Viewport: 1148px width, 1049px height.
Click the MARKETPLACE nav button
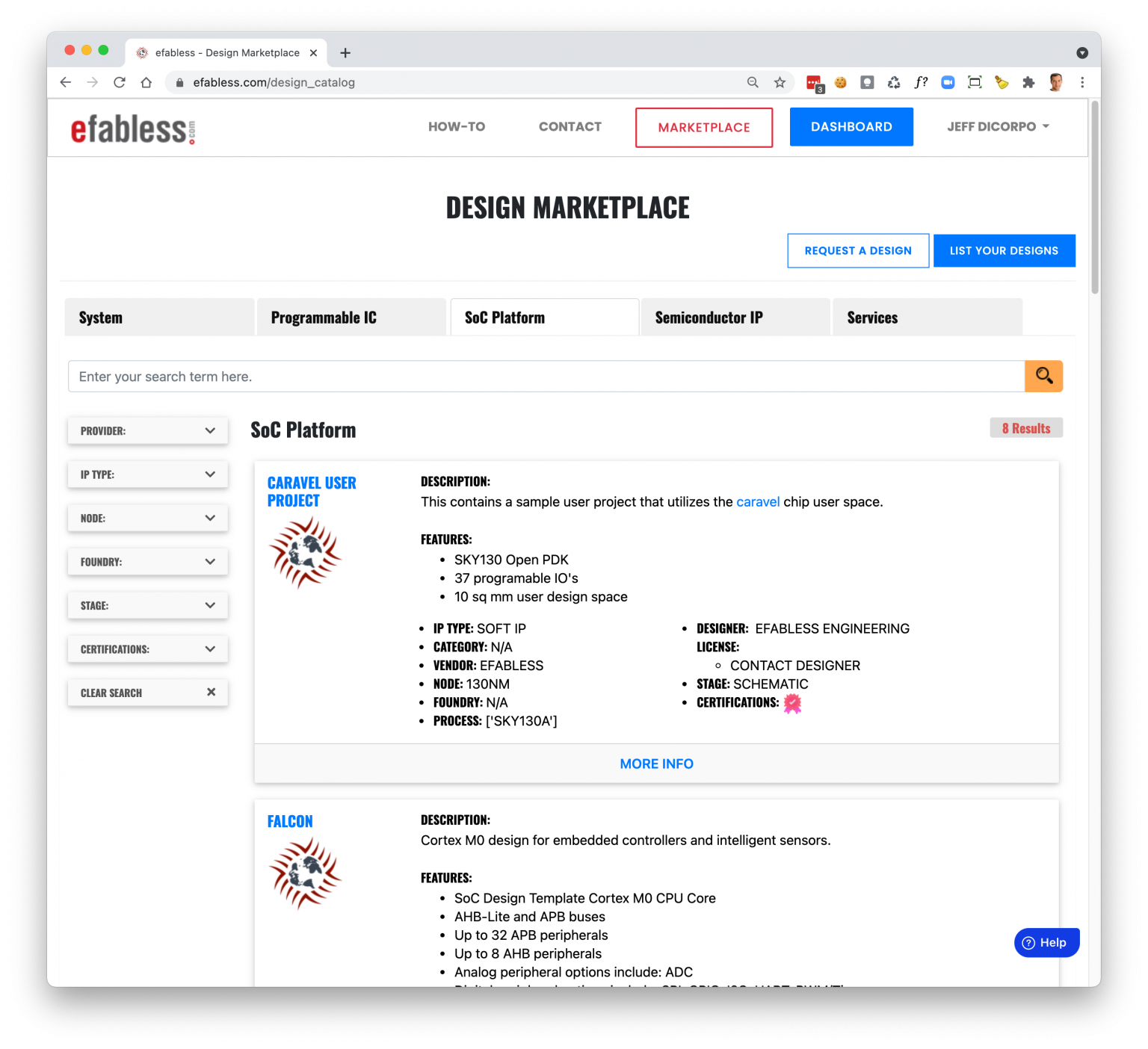pos(704,128)
